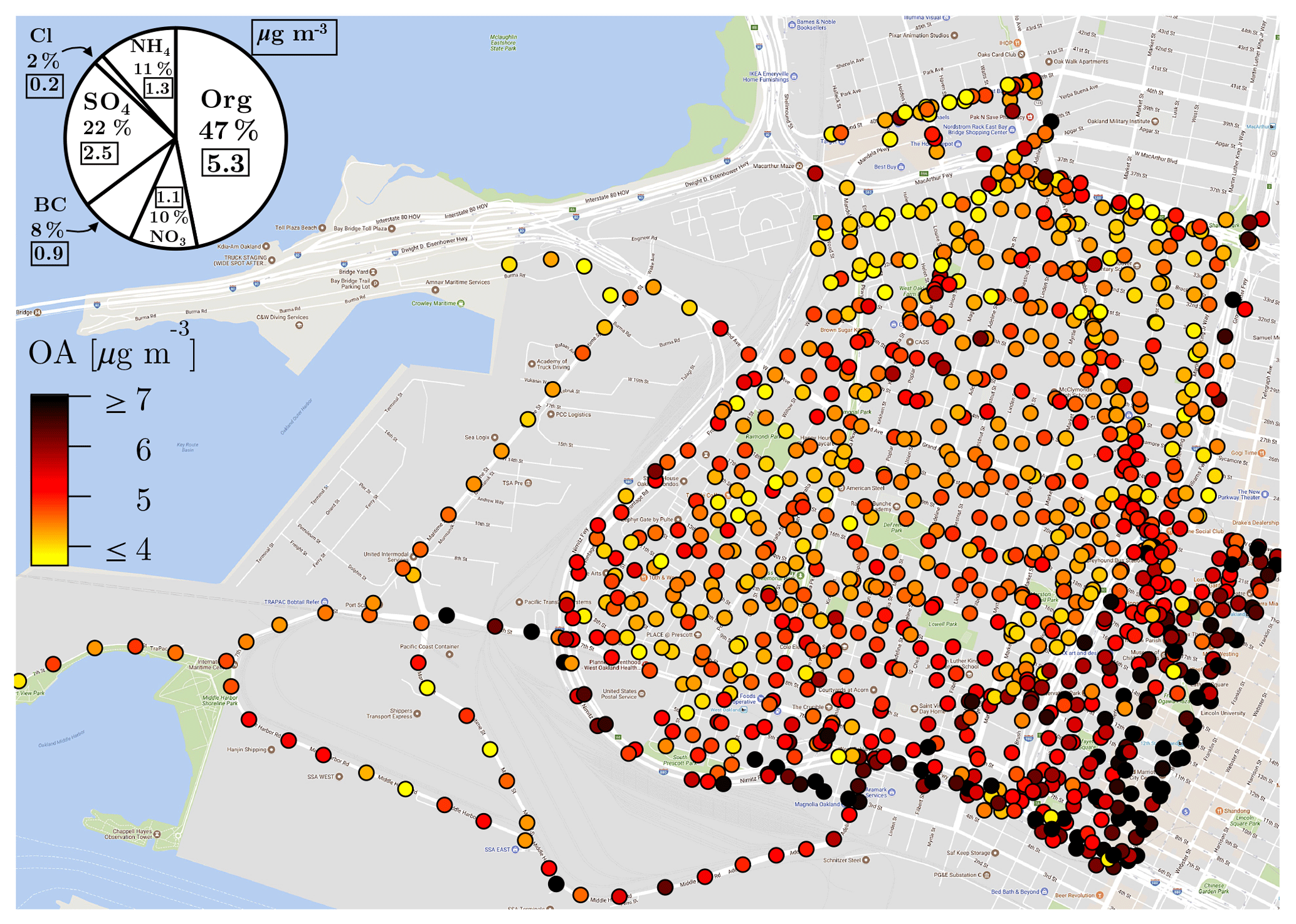Click the IKEA Emeryville shopping marker
This screenshot has width=1296, height=924.
click(794, 76)
